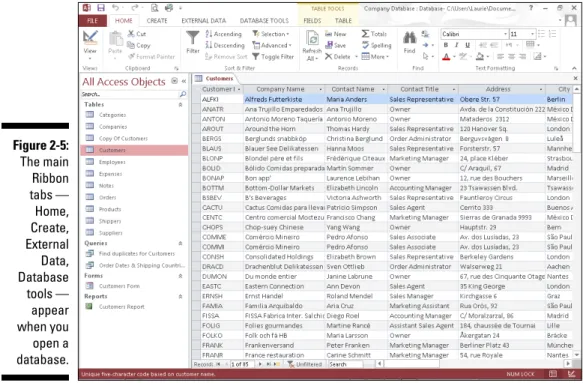The width and height of the screenshot is (583, 383).
Task: Open the FILE tab
Action: pyautogui.click(x=93, y=21)
